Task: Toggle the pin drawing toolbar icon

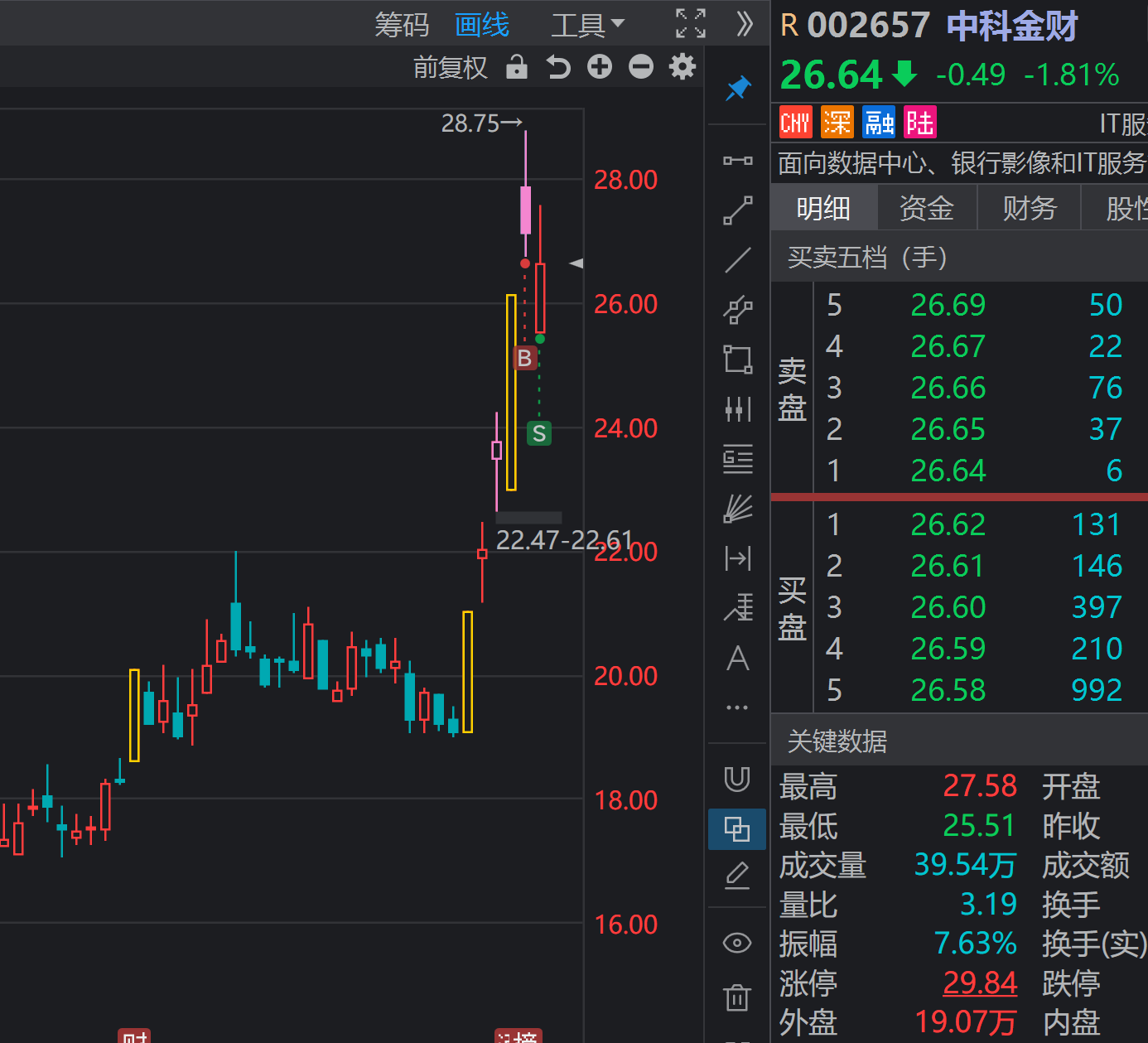Action: tap(737, 89)
